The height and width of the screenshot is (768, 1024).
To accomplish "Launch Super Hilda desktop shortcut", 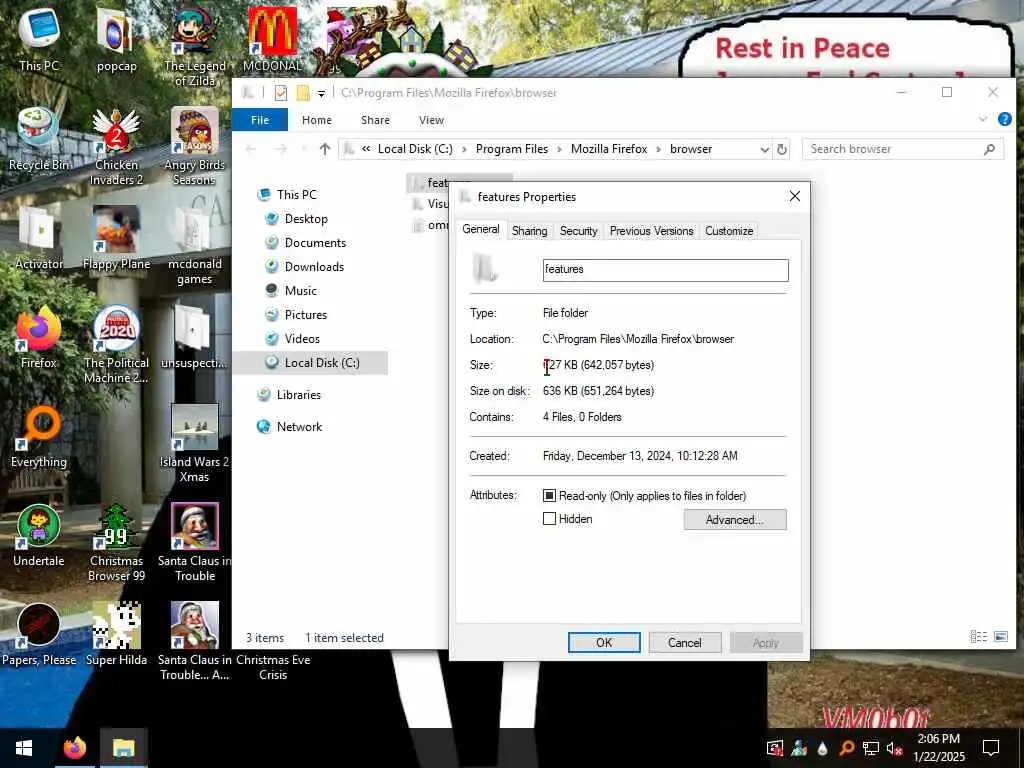I will (116, 635).
